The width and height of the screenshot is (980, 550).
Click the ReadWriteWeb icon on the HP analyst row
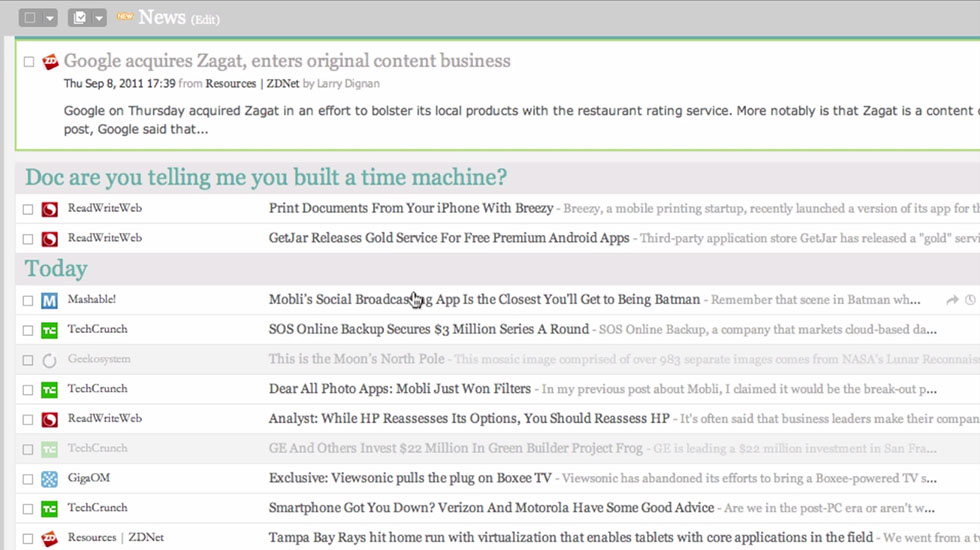point(49,419)
